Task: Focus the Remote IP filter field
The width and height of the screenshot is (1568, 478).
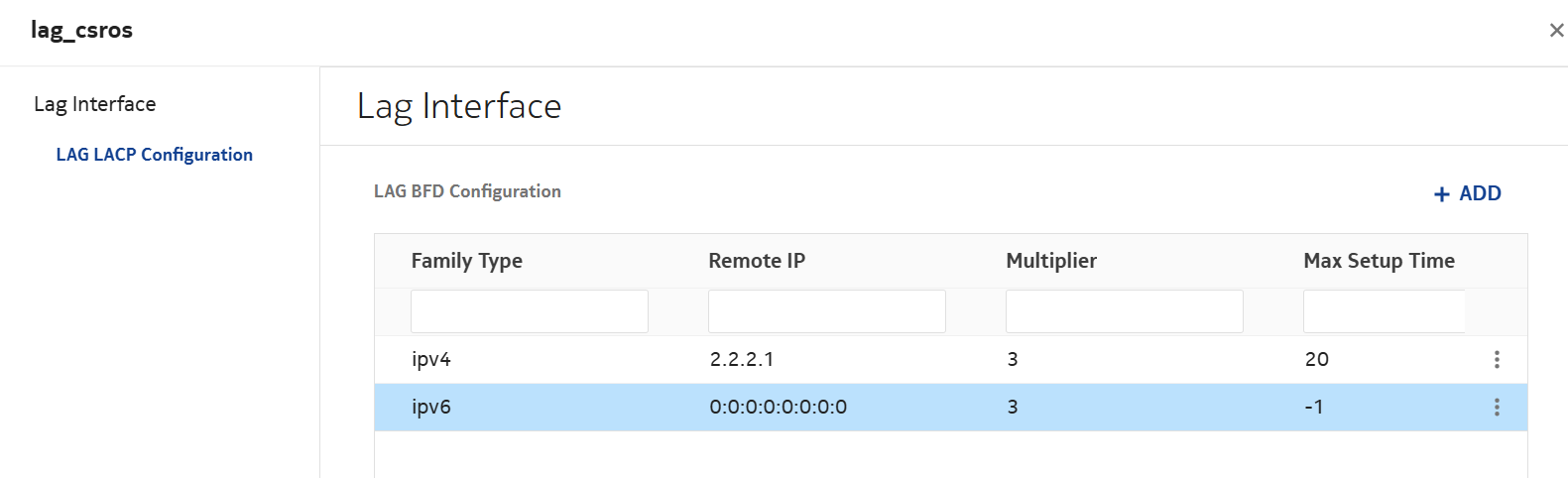Action: coord(826,311)
